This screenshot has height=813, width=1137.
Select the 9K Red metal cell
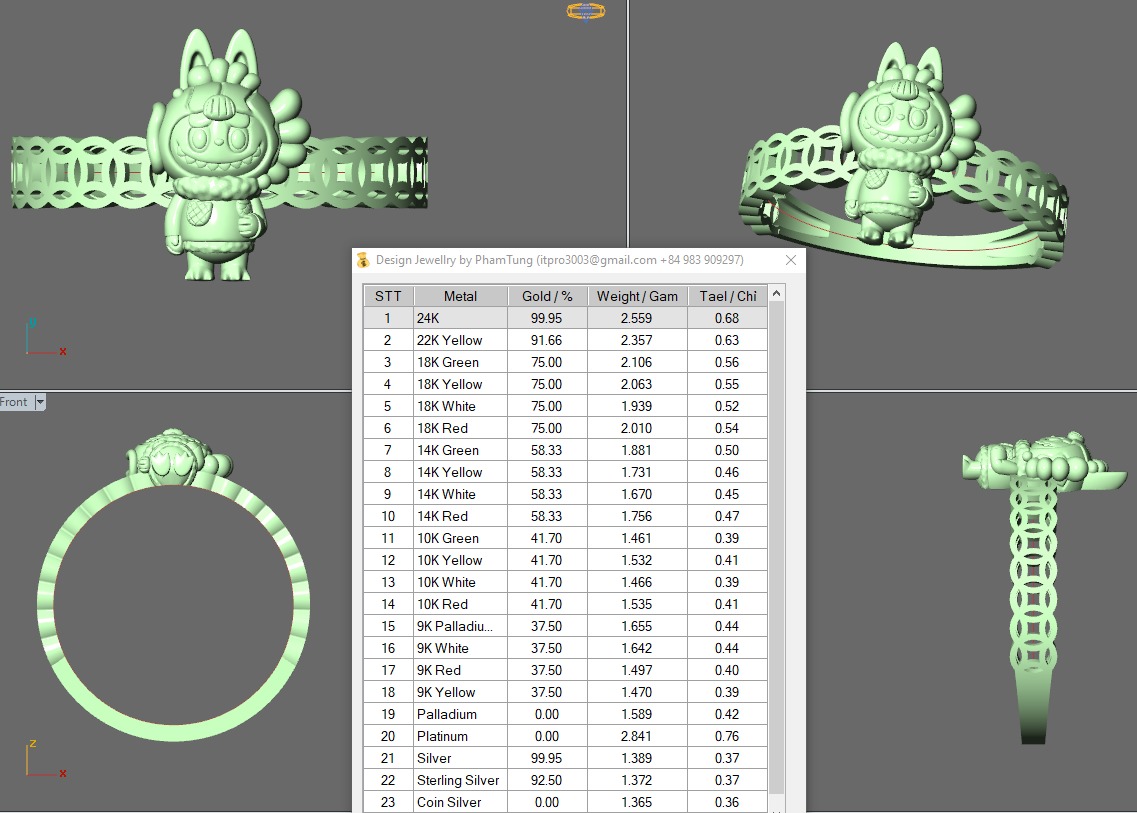[460, 670]
